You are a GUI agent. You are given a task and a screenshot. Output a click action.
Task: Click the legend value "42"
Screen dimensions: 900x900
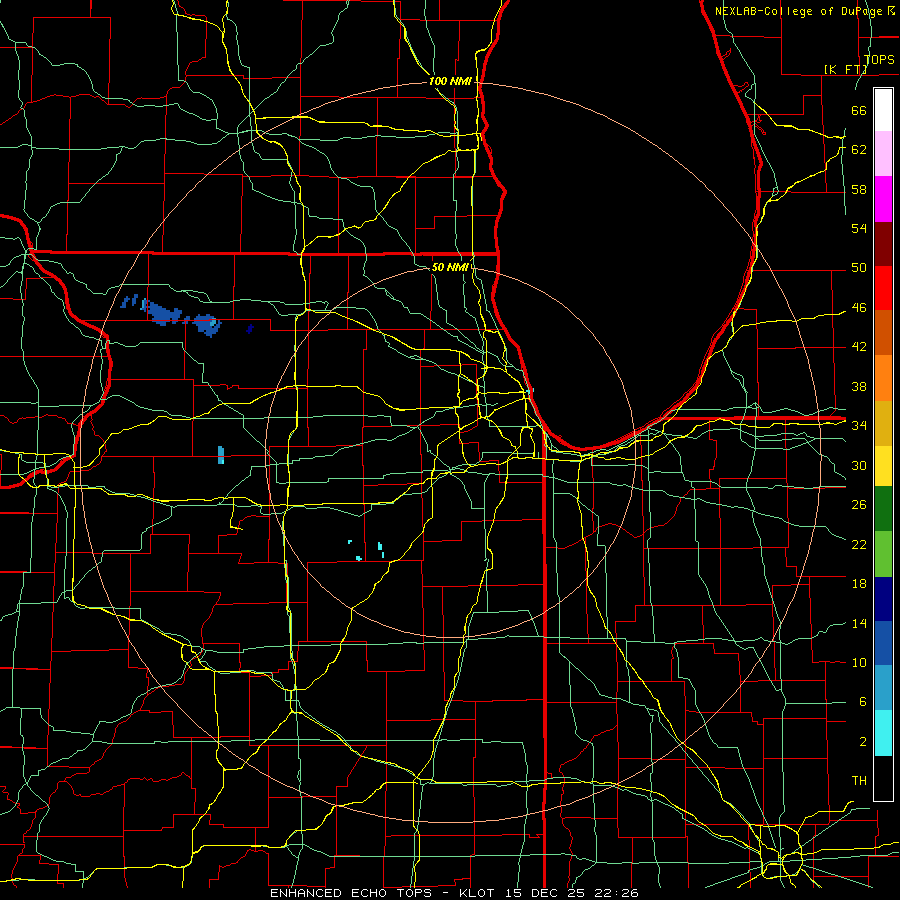[x=859, y=347]
